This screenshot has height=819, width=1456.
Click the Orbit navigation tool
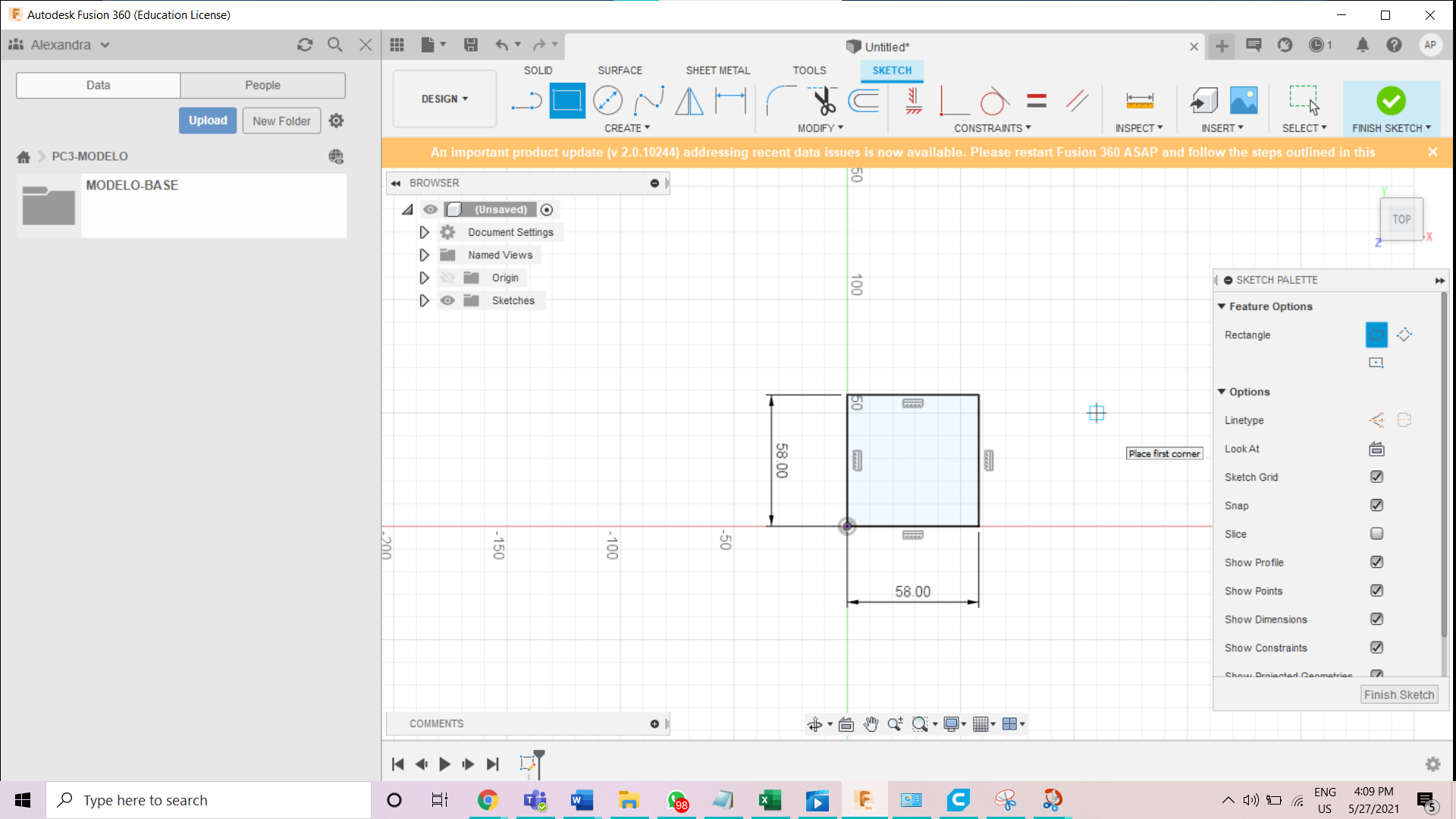click(x=815, y=724)
